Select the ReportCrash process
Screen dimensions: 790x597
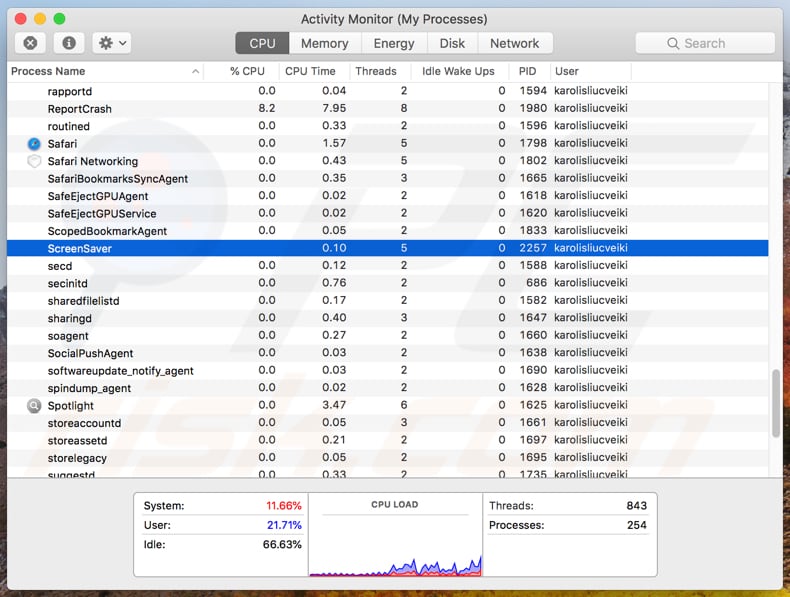[80, 109]
